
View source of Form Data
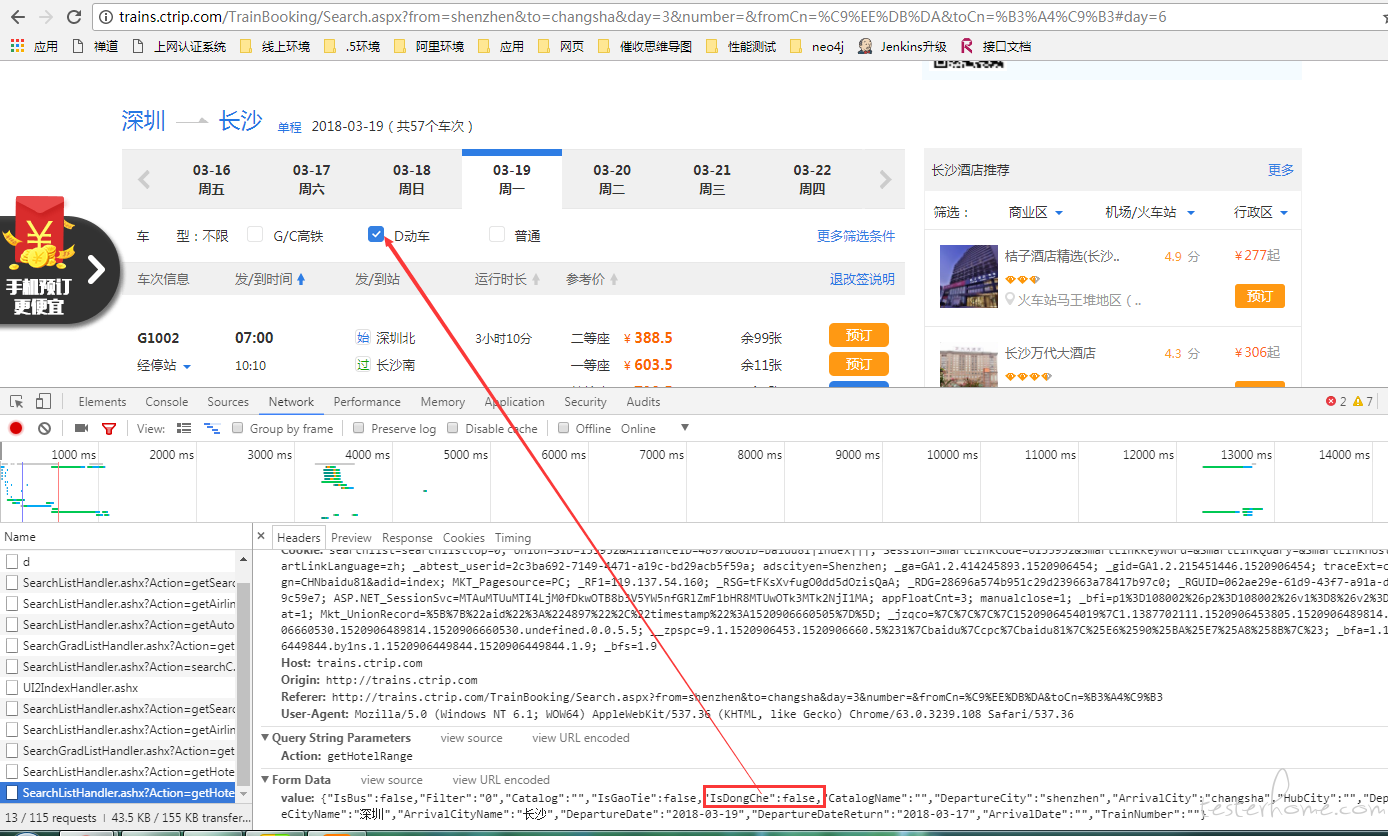[391, 780]
